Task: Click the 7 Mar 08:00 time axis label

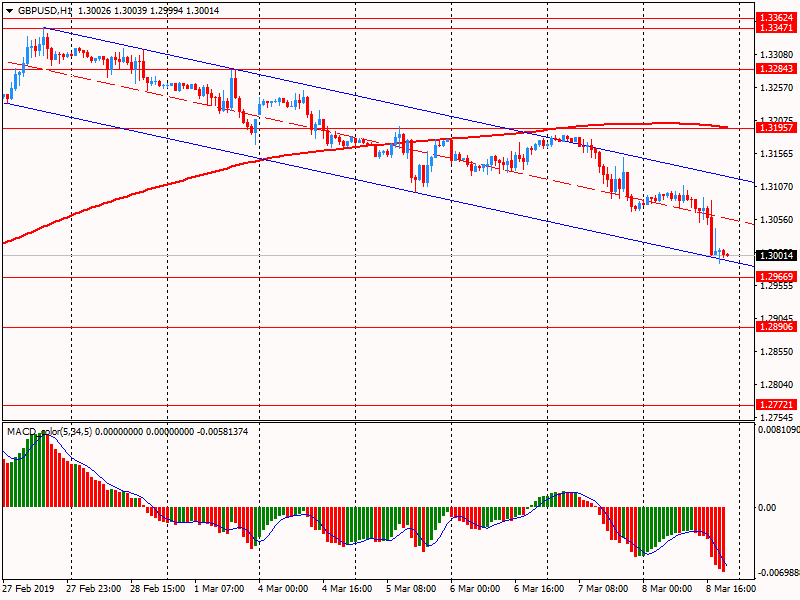Action: pyautogui.click(x=603, y=589)
